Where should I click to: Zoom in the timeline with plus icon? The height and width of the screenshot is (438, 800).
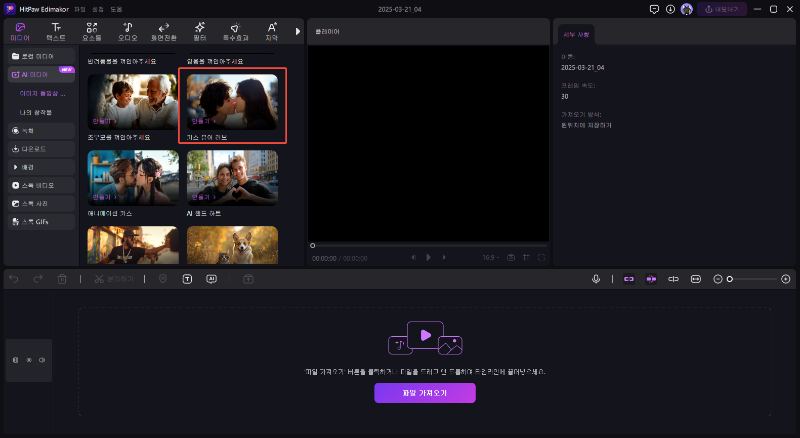(786, 279)
